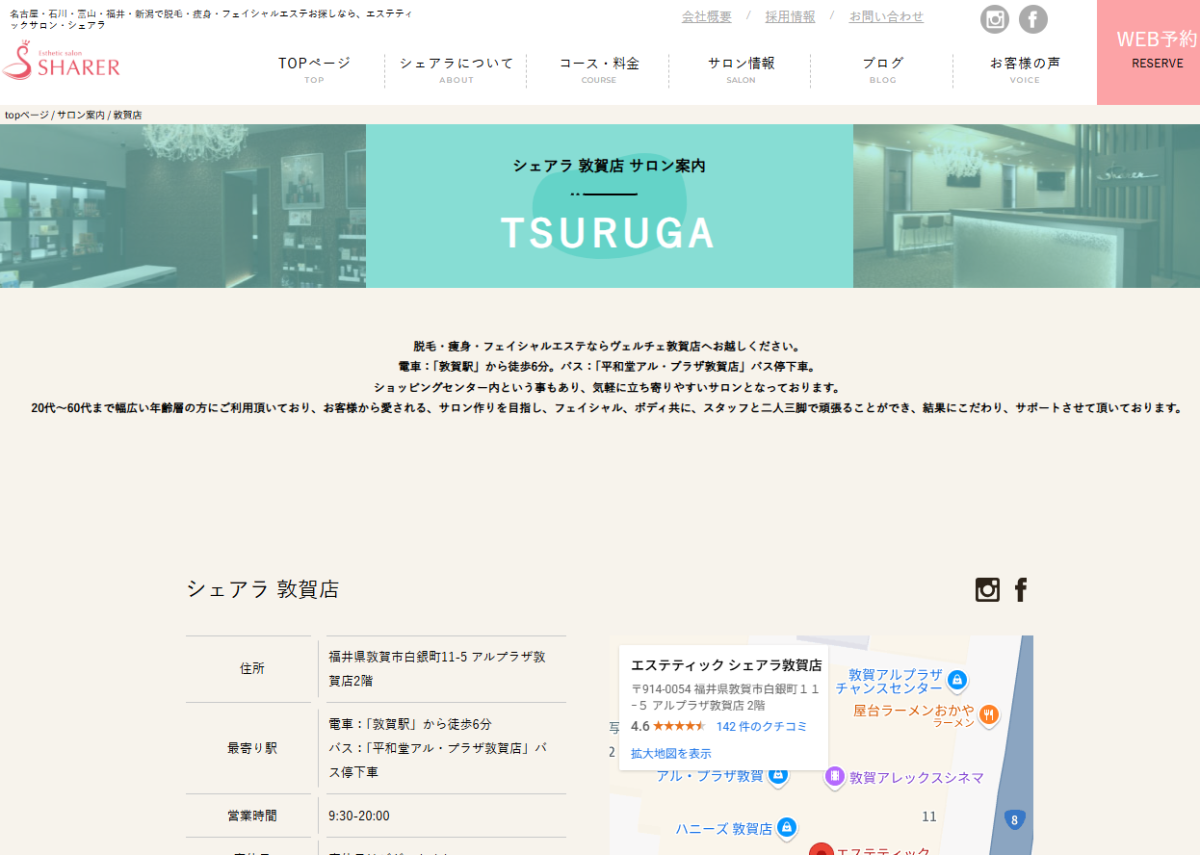This screenshot has width=1200, height=855.
Task: Open the サロン情報 menu item
Action: point(741,70)
